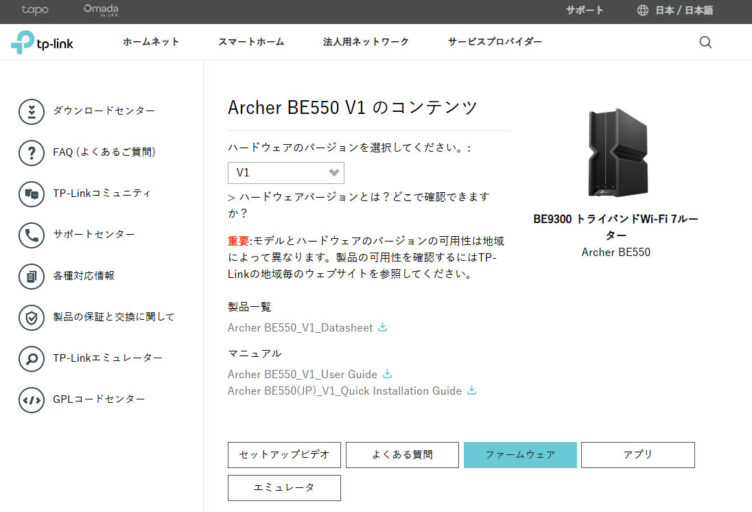Screen dimensions: 752x512
Task: Click the TP-Link emulator magnifier icon
Action: coord(32,359)
